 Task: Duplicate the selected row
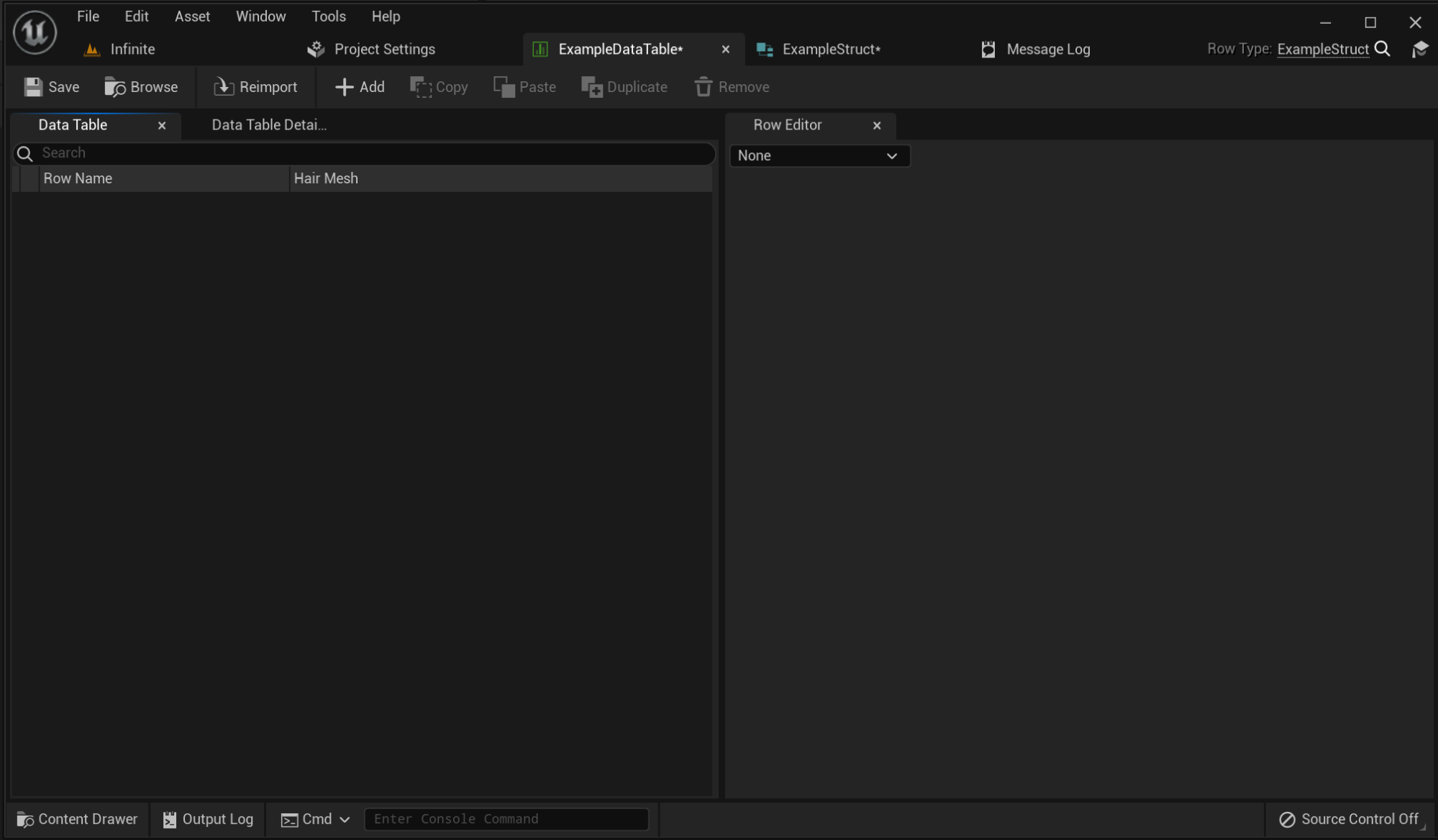pyautogui.click(x=624, y=87)
